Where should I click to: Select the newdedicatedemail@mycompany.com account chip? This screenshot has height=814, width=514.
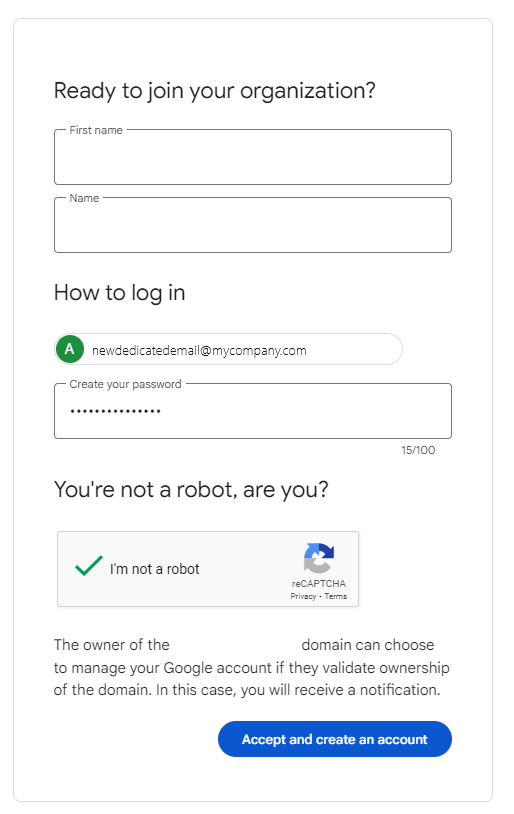click(228, 349)
